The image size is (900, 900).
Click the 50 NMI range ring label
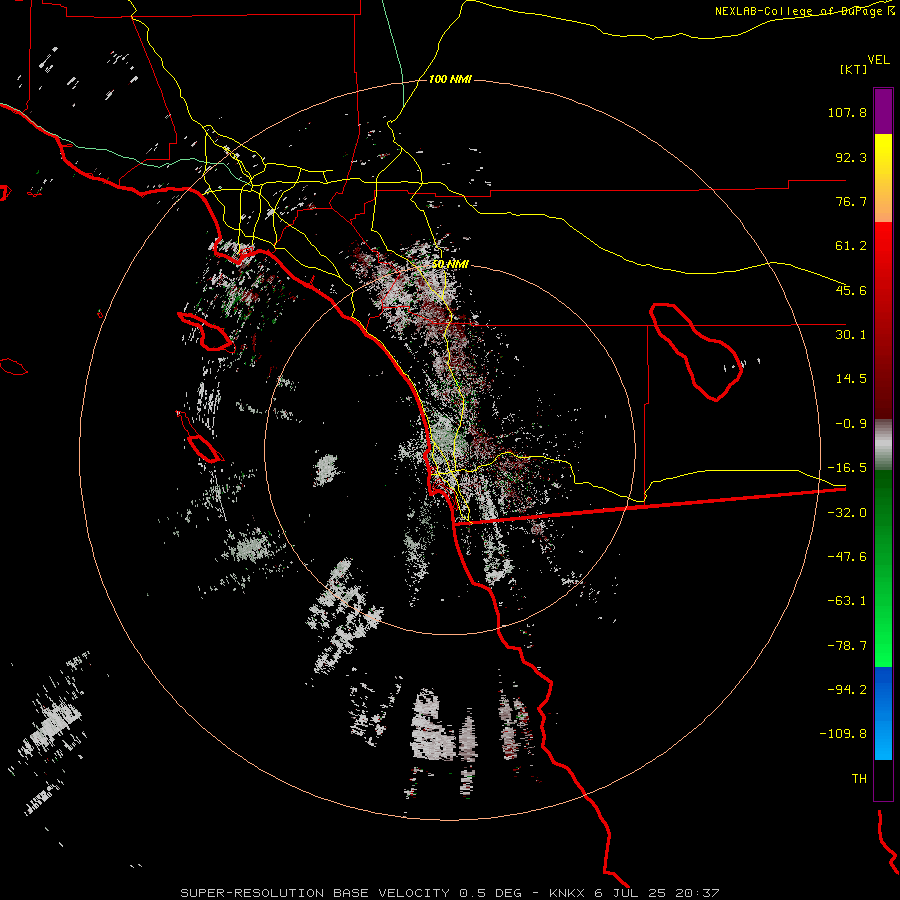[x=450, y=264]
